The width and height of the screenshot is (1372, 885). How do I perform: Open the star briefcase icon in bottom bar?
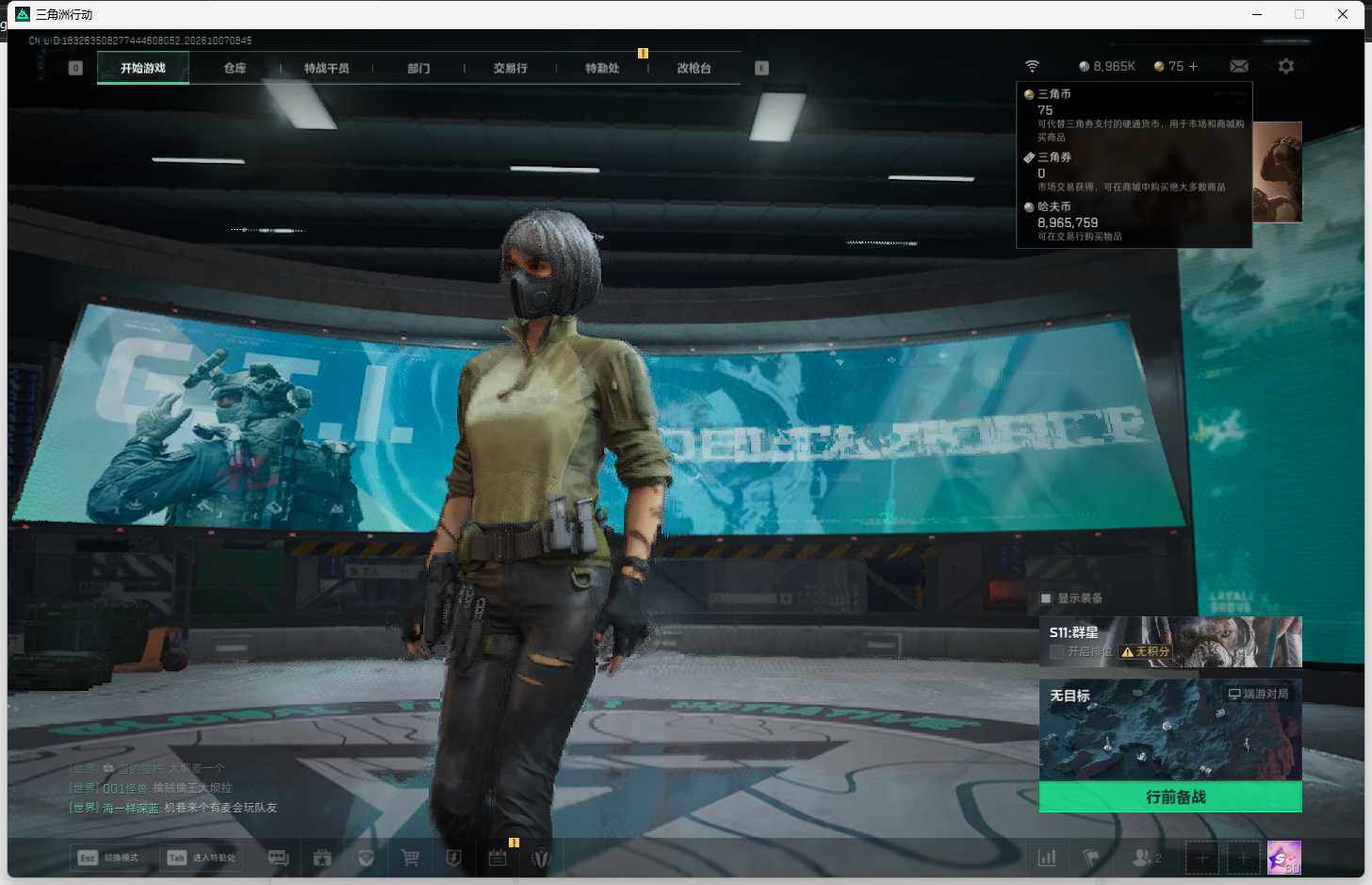pos(322,858)
